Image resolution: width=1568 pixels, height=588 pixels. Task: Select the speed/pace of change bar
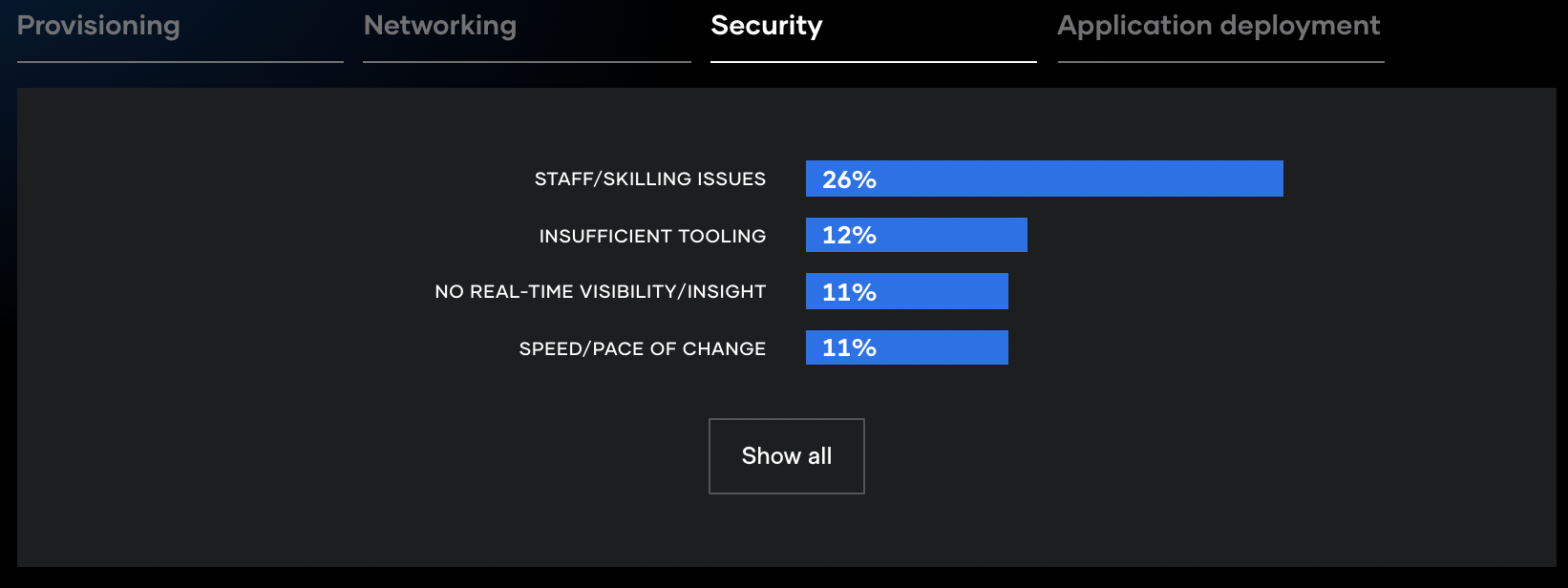[907, 347]
